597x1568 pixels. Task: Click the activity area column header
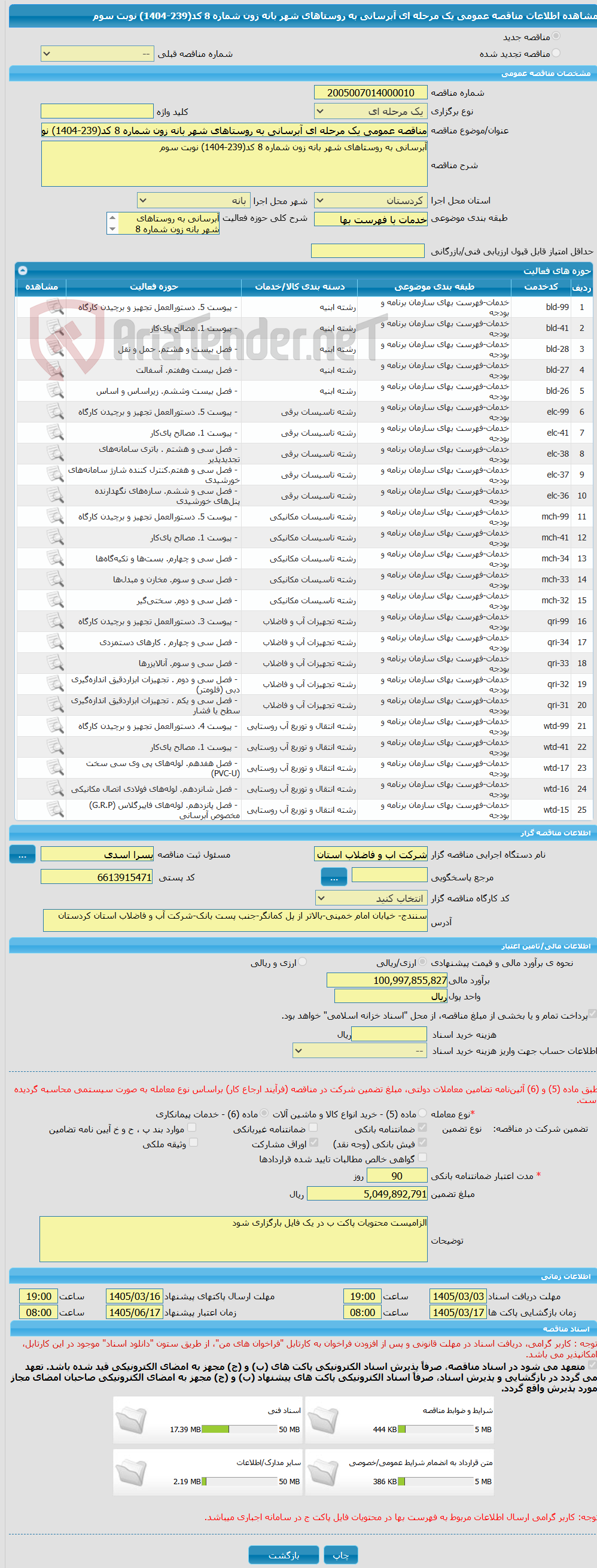154,286
